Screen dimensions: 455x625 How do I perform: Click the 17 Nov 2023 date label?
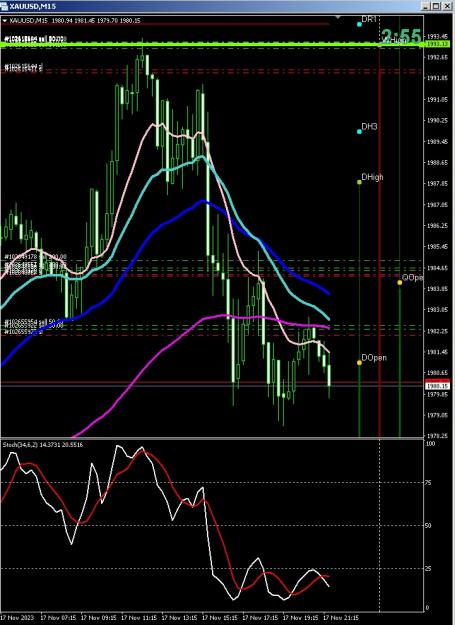tap(17, 618)
